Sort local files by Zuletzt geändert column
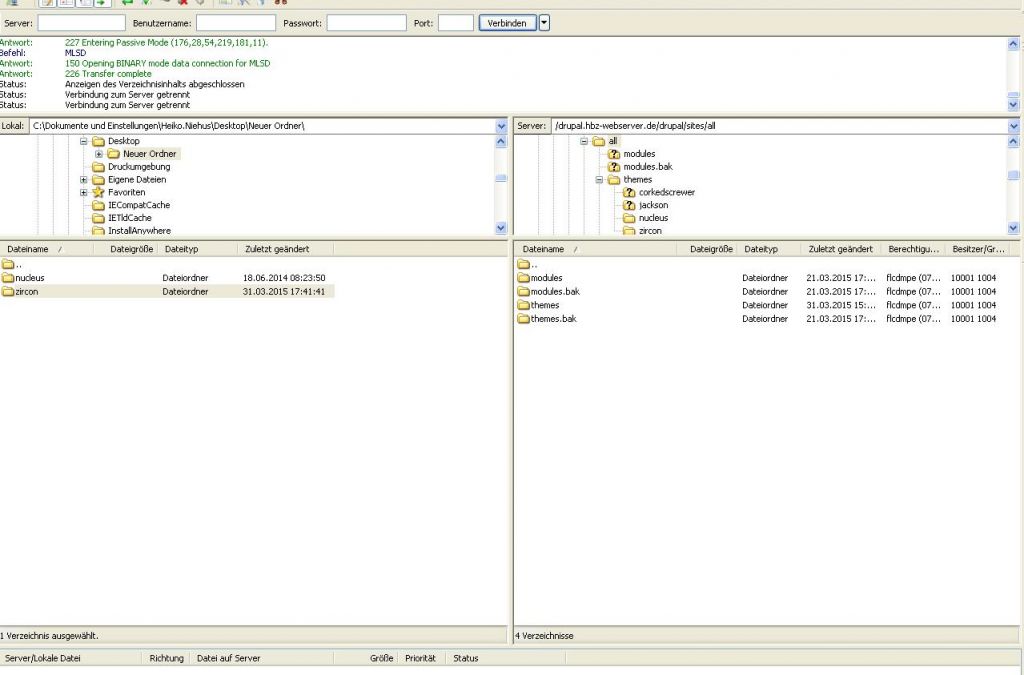1024x675 pixels. coord(276,248)
